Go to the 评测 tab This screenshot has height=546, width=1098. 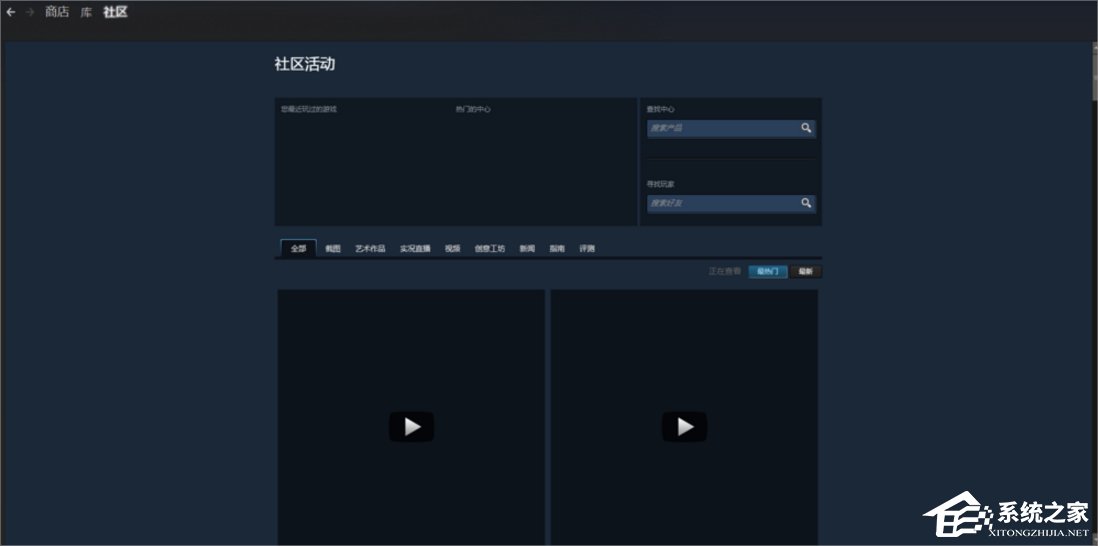(x=587, y=249)
